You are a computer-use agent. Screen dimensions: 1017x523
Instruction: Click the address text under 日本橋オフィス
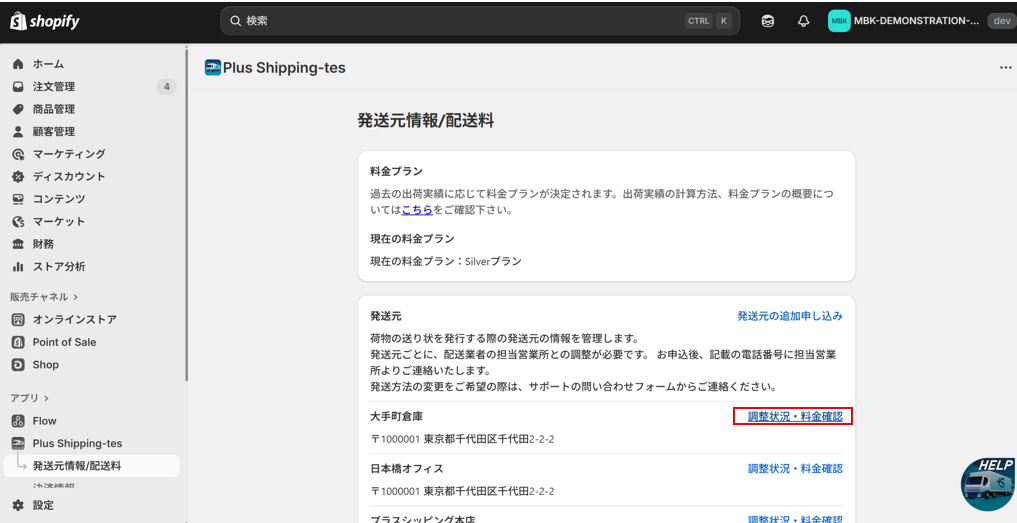pos(462,491)
